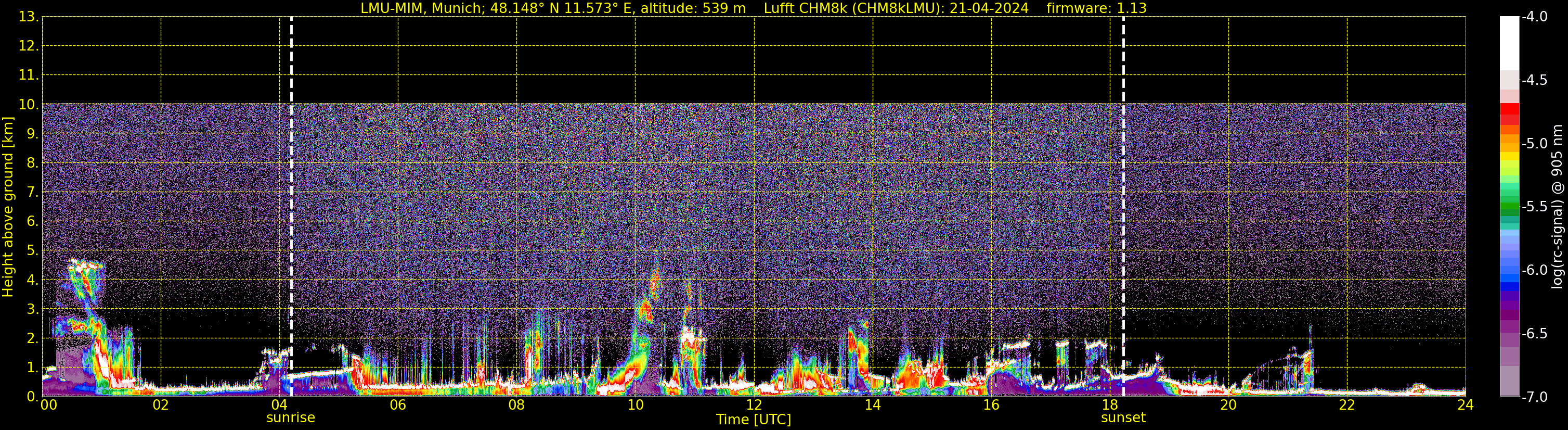The width and height of the screenshot is (1568, 430).
Task: Click the 'sunset' label below the axis
Action: point(1123,418)
